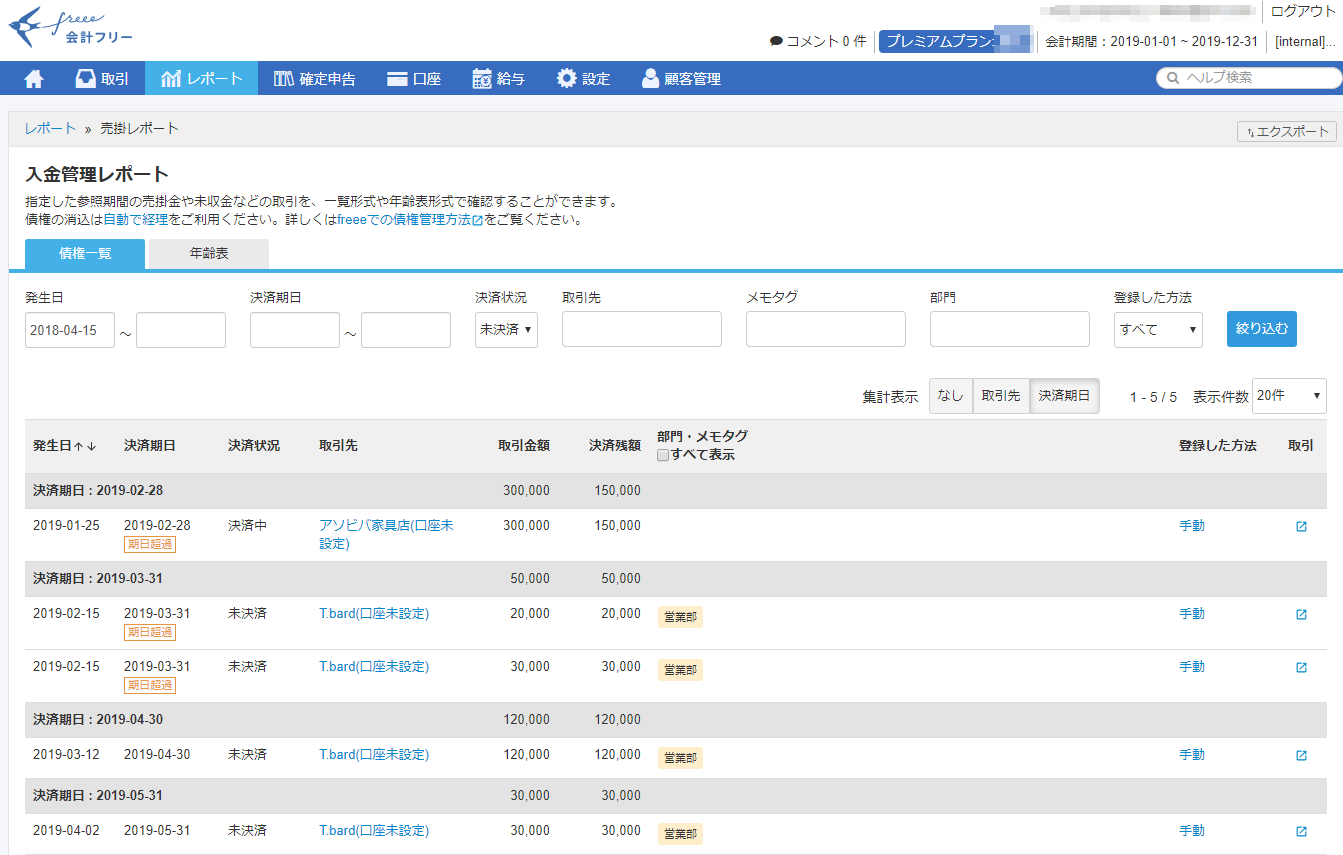1343x855 pixels.
Task: Sort by 発生日 column arrows
Action: 85,446
